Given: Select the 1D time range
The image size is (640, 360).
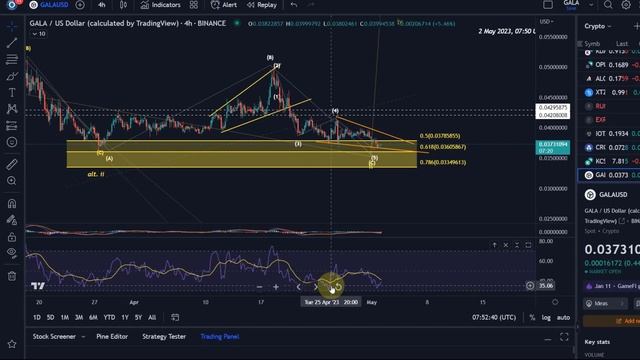Looking at the screenshot, I should click(x=37, y=317).
